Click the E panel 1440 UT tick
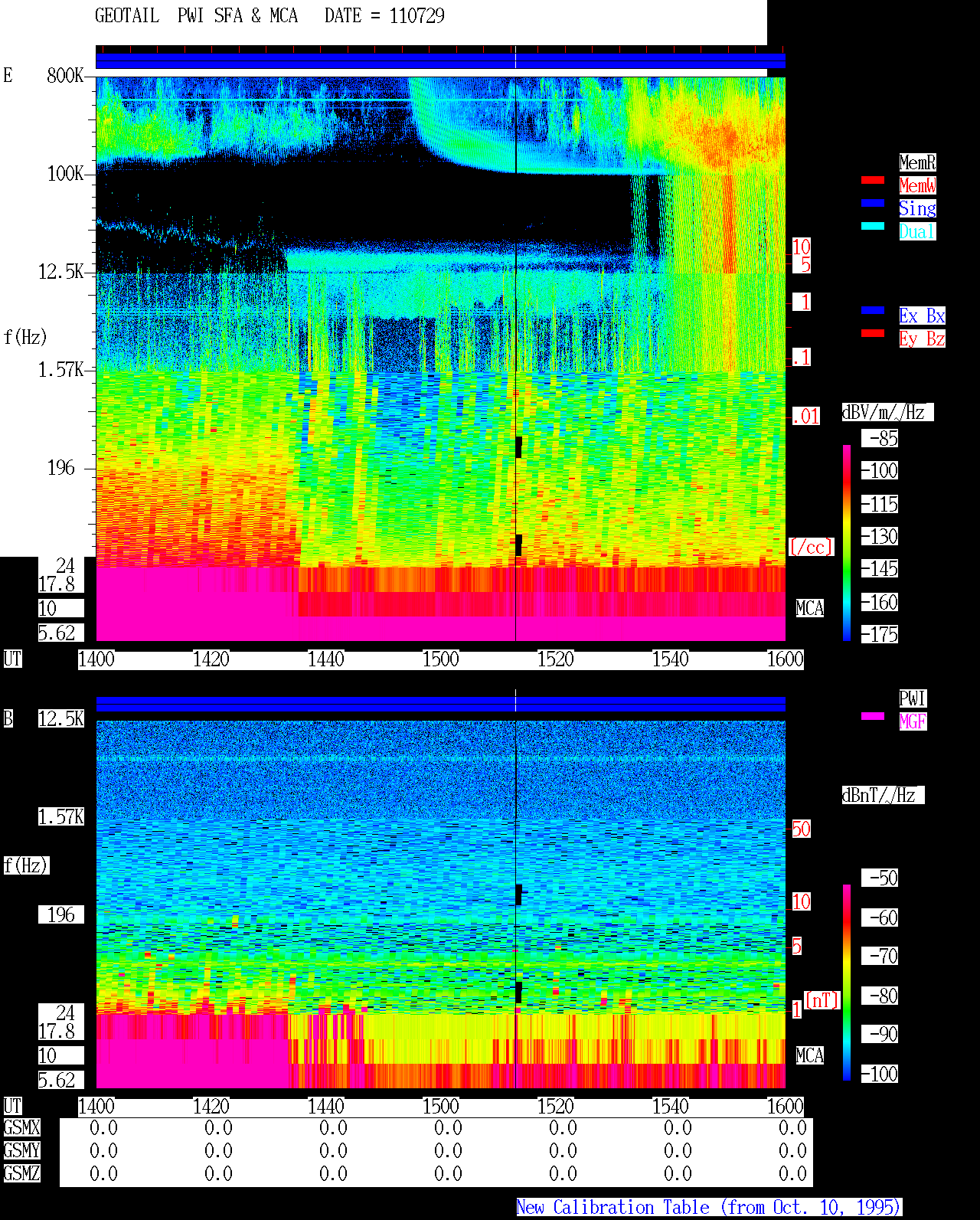The width and height of the screenshot is (980, 1220). 326,659
